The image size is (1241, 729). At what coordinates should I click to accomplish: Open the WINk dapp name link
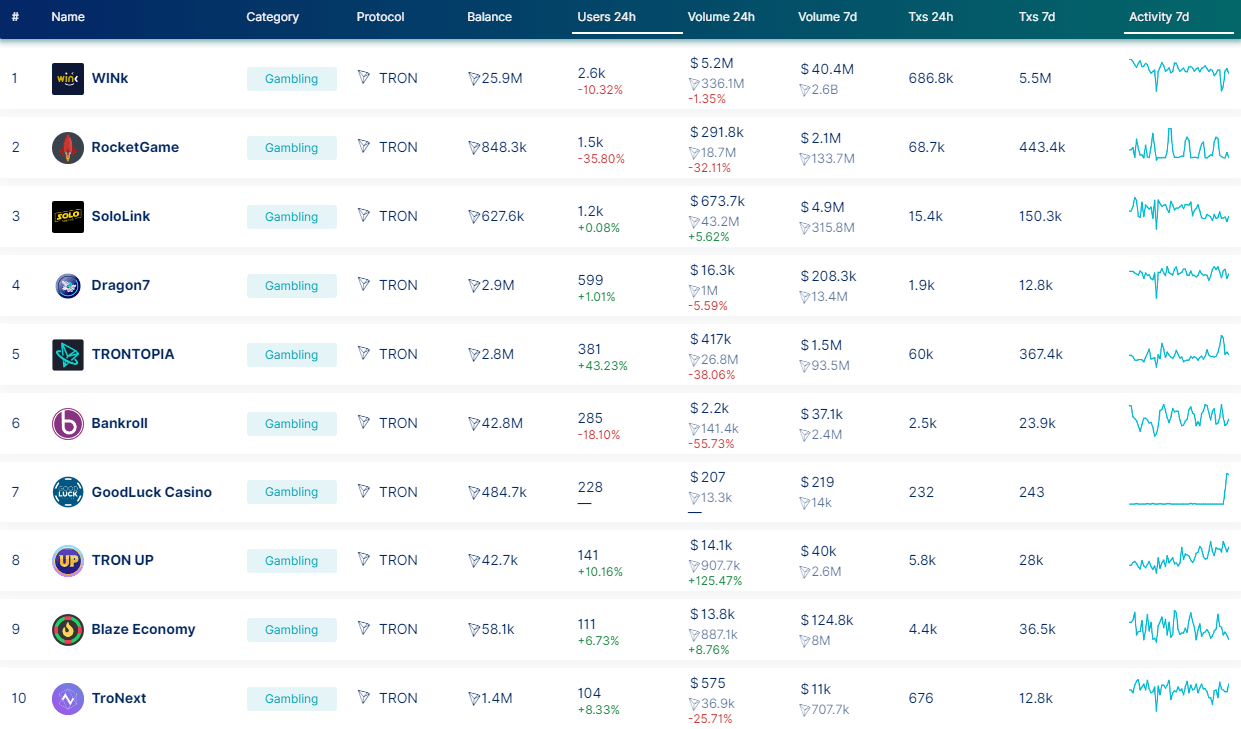point(110,78)
